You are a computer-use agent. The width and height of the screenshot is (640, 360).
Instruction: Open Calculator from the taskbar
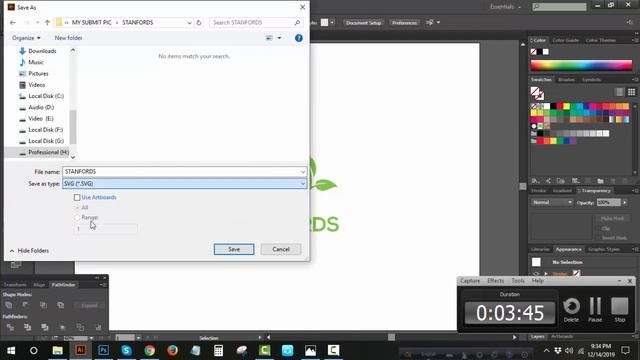[x=218, y=350]
